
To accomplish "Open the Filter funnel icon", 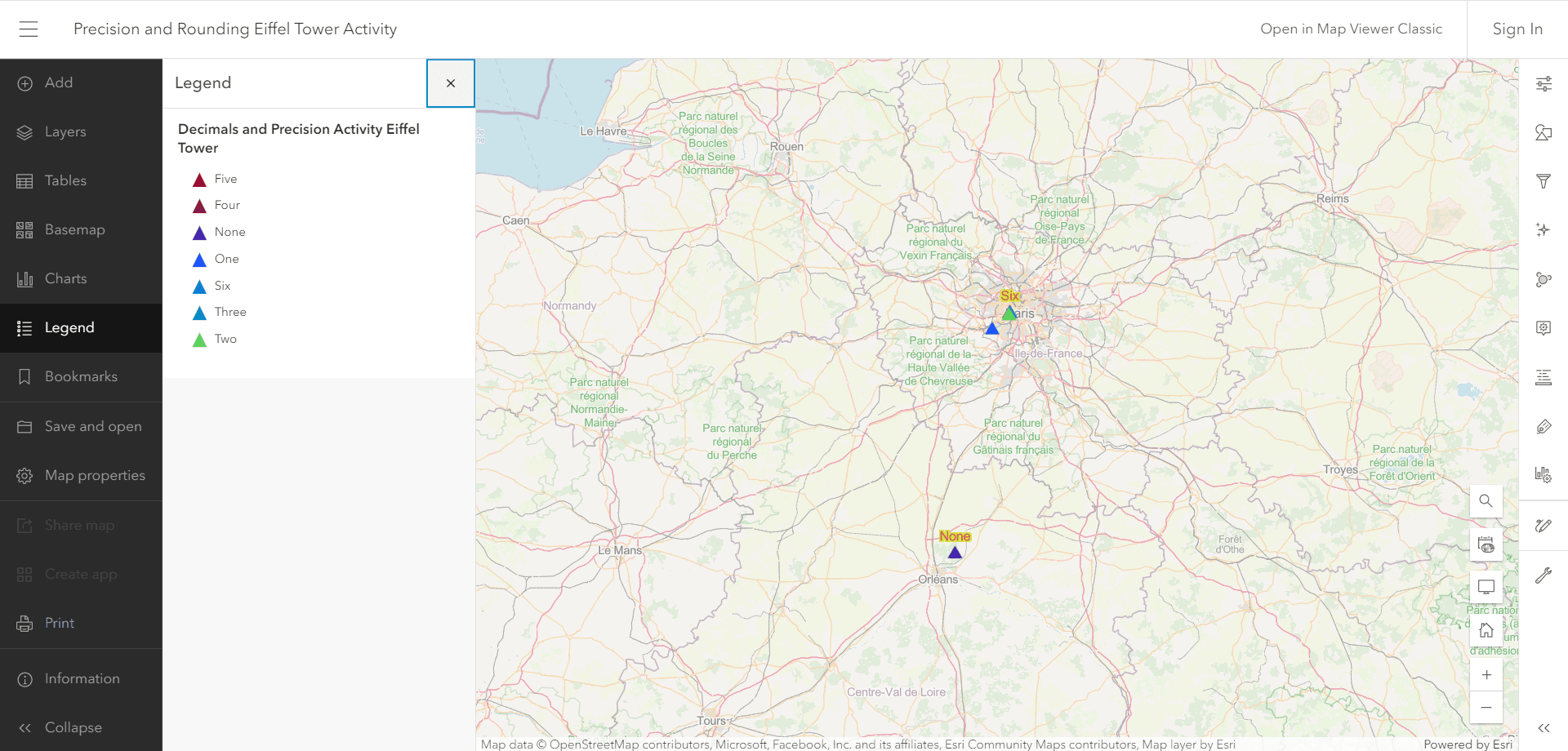I will tap(1543, 181).
